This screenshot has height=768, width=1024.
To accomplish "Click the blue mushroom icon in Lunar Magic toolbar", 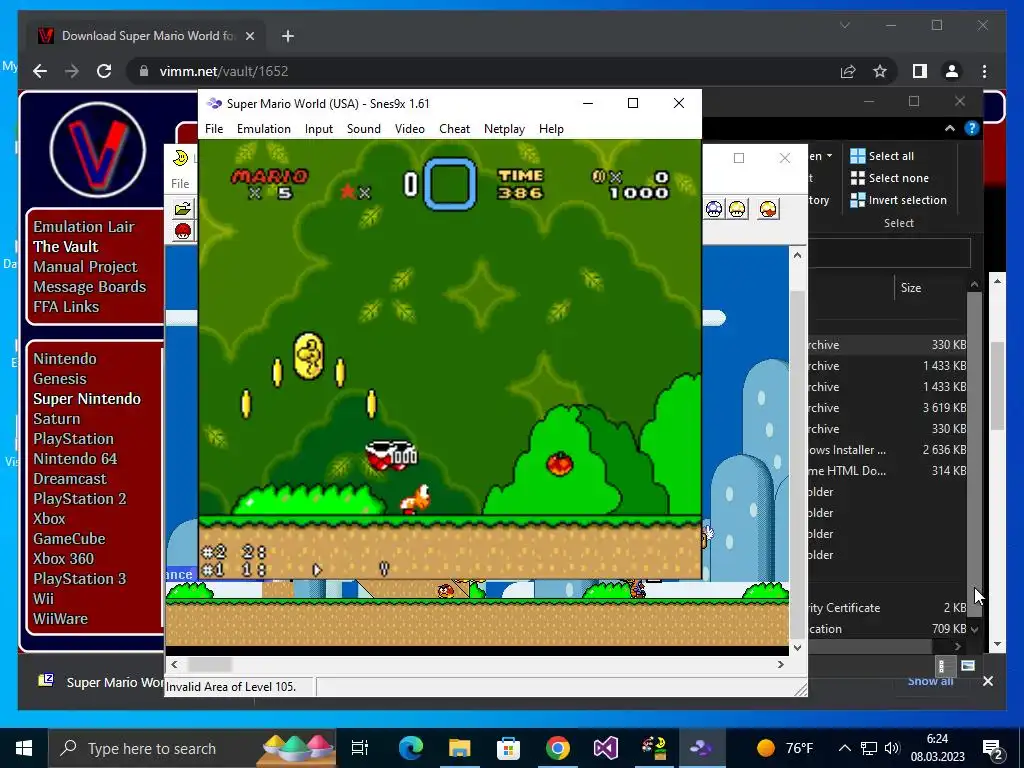I will point(714,210).
